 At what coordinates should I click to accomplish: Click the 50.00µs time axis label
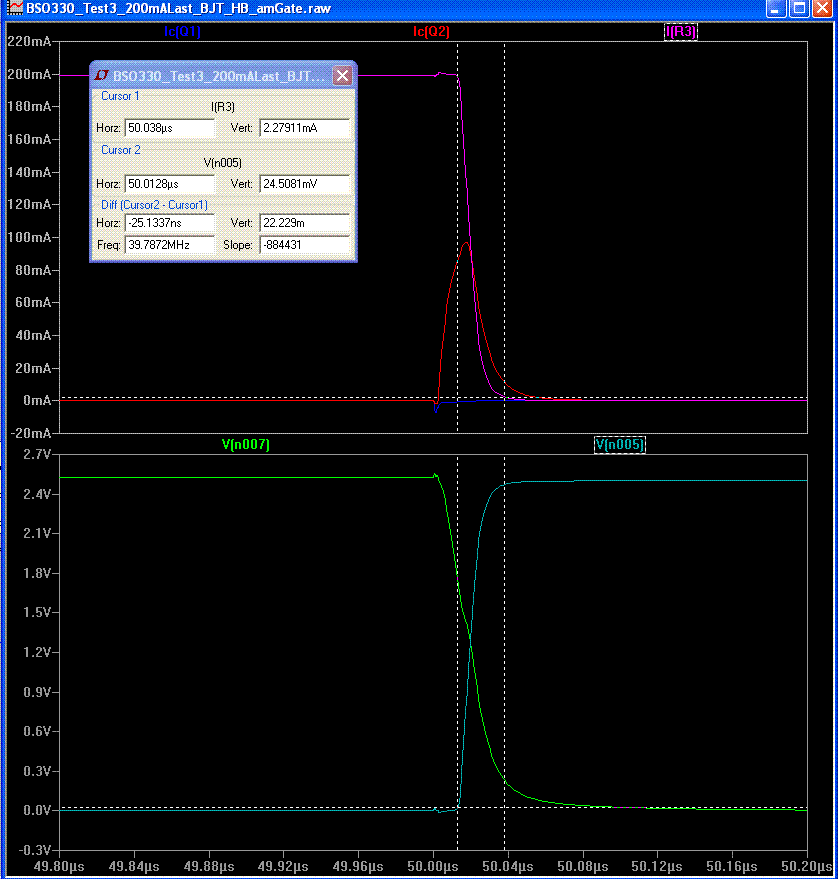433,866
